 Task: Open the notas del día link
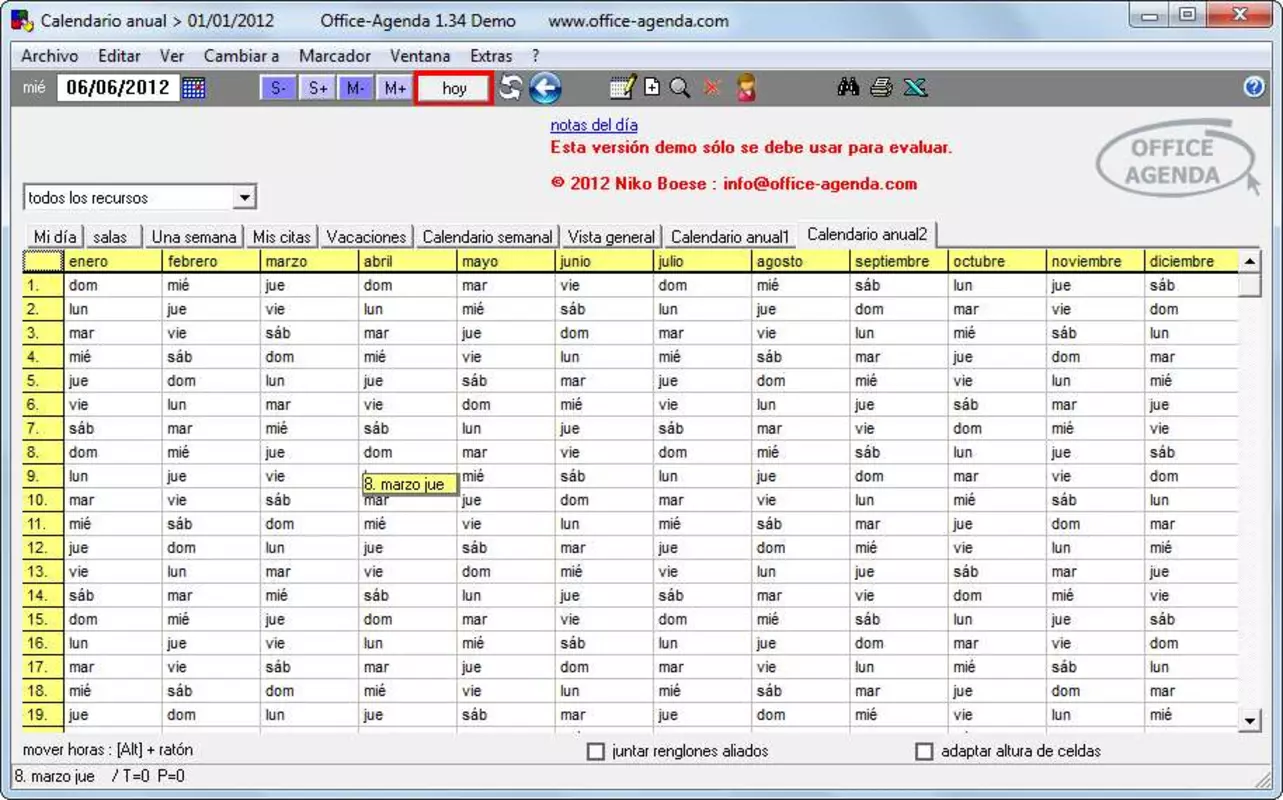pos(594,125)
